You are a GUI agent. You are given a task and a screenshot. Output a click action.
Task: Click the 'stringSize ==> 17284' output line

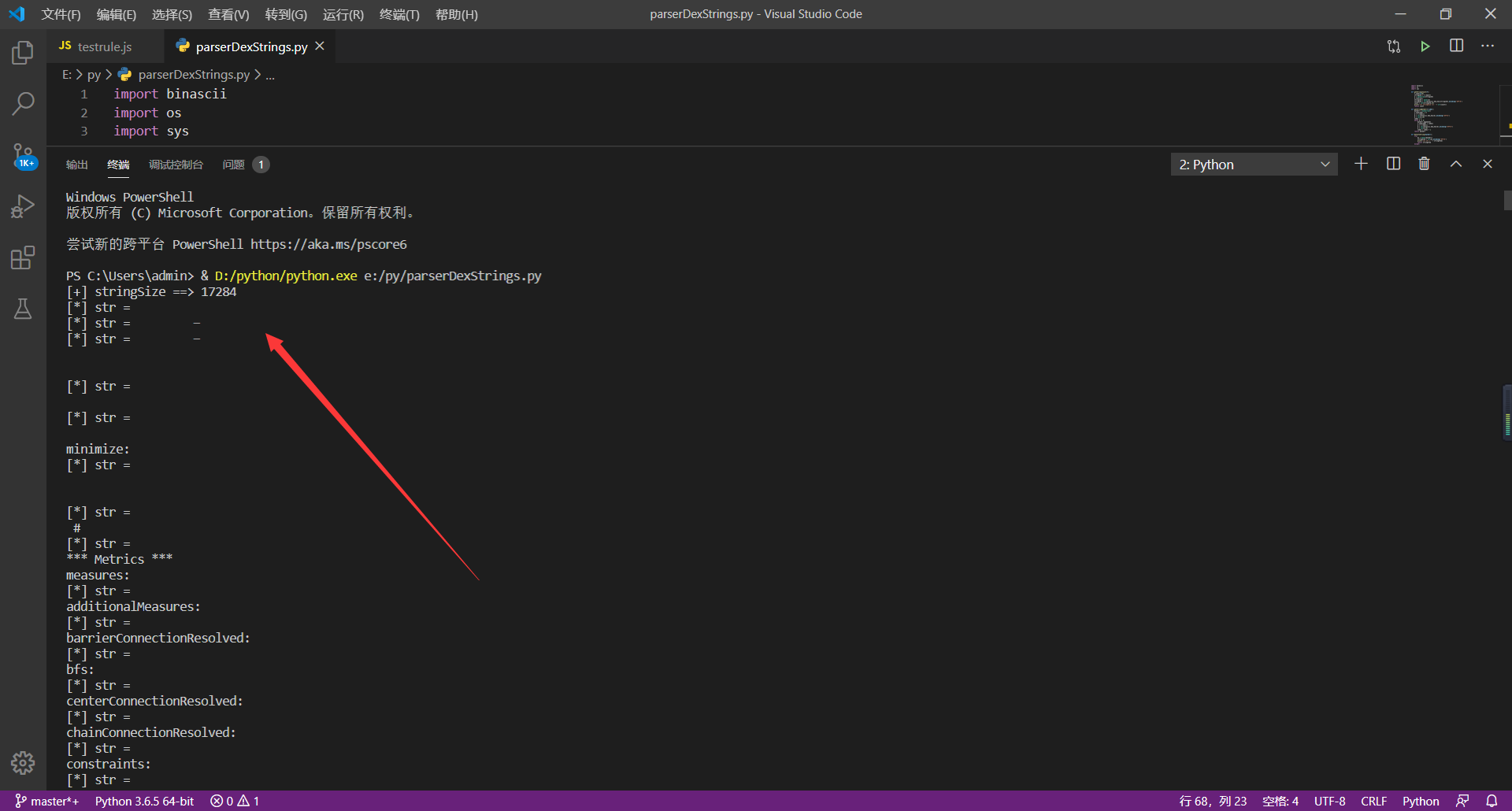pos(151,291)
